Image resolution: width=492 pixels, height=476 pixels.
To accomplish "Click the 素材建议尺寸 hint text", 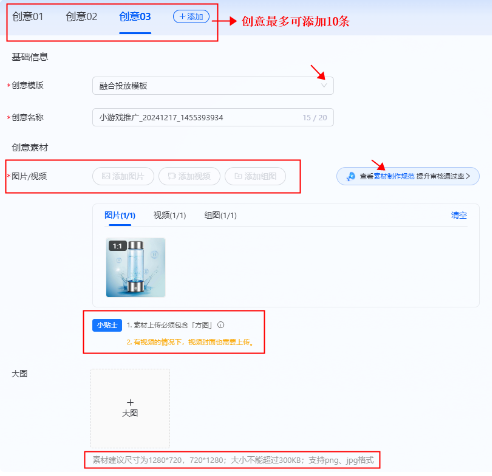I will (233, 460).
